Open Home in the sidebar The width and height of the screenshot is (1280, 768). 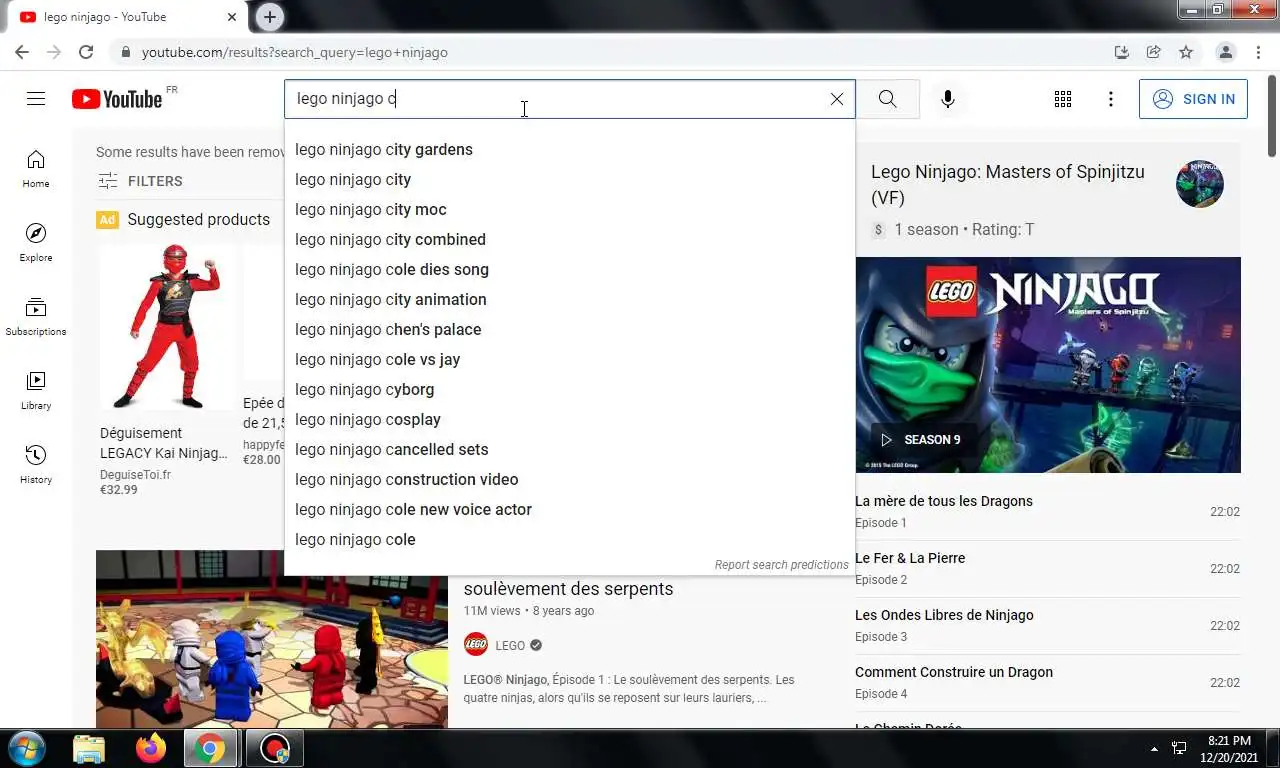(x=36, y=169)
